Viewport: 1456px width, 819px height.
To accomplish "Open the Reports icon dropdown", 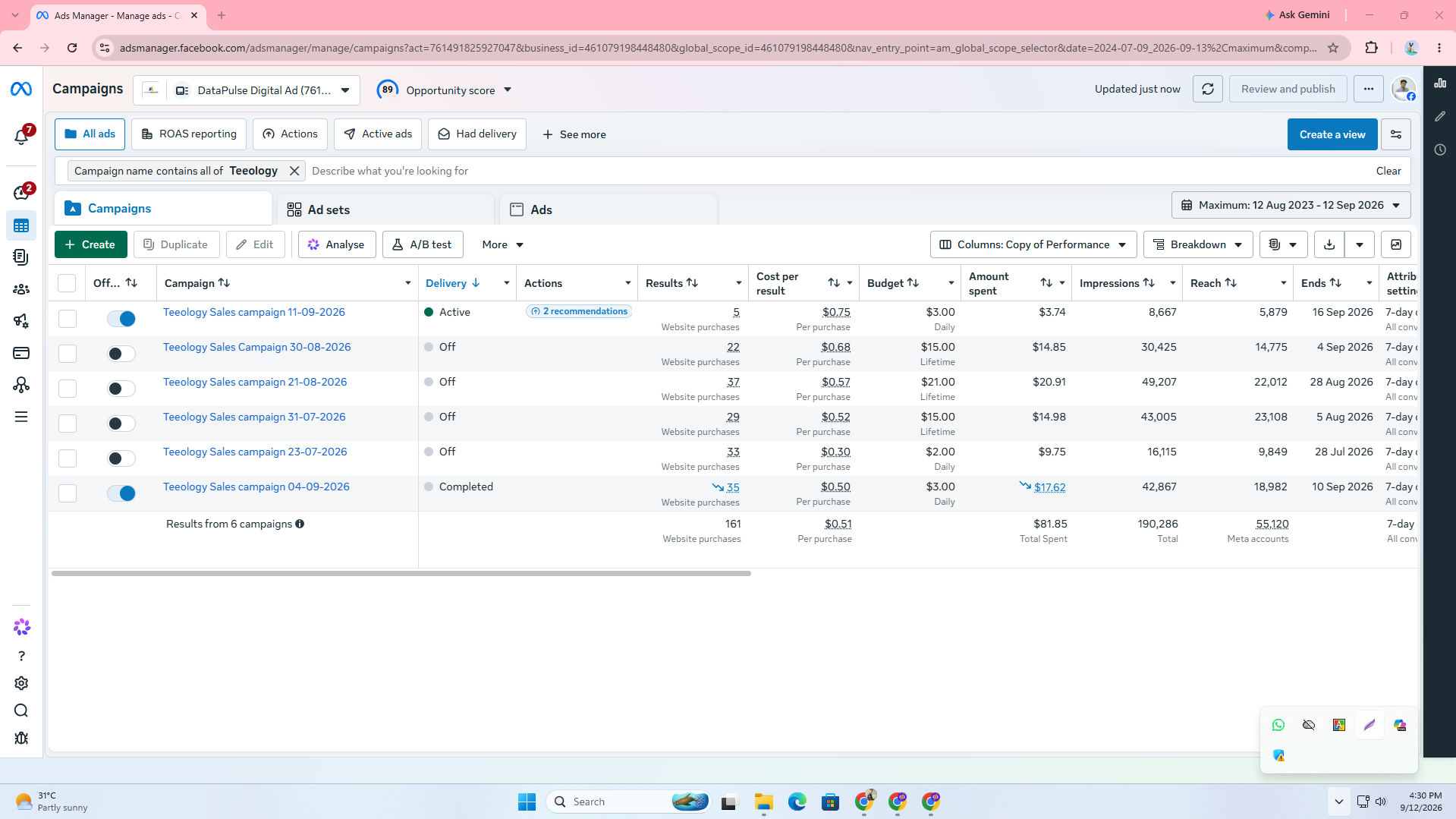I will [1283, 244].
